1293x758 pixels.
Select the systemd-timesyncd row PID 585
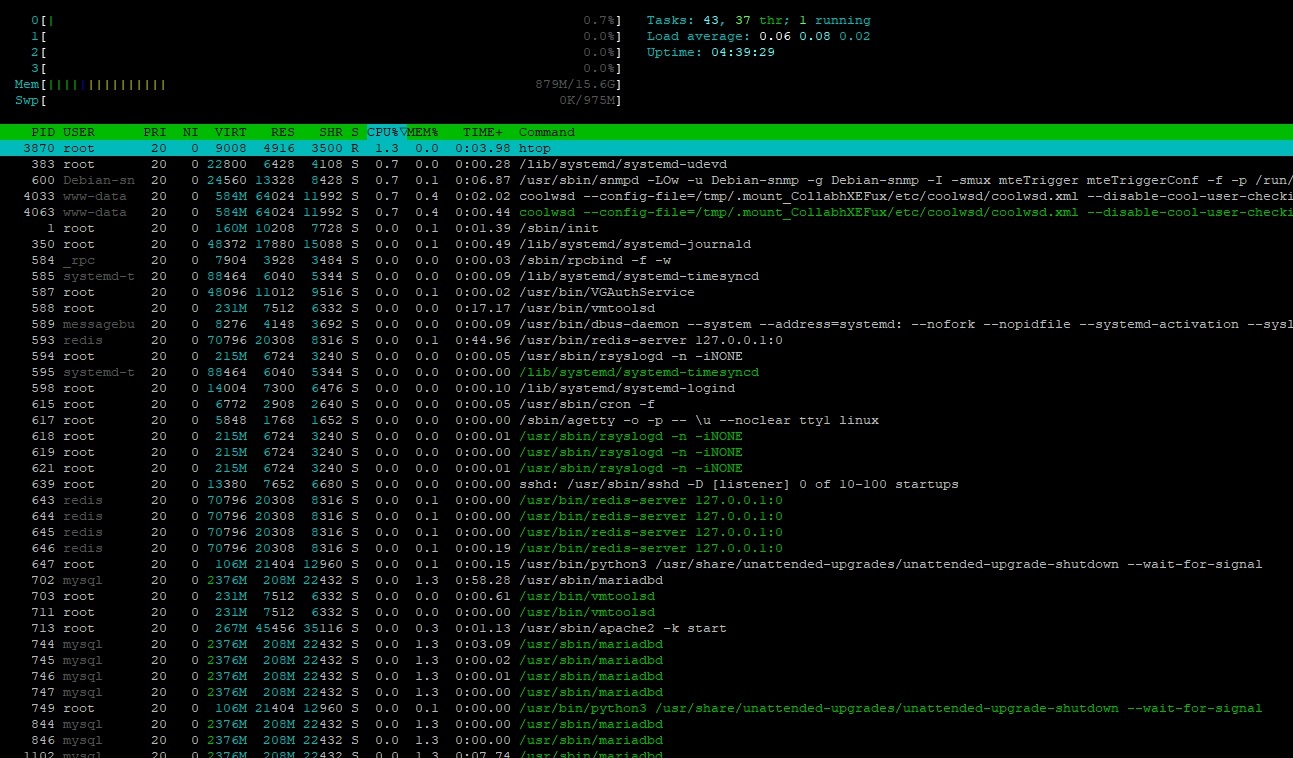[x=646, y=276]
